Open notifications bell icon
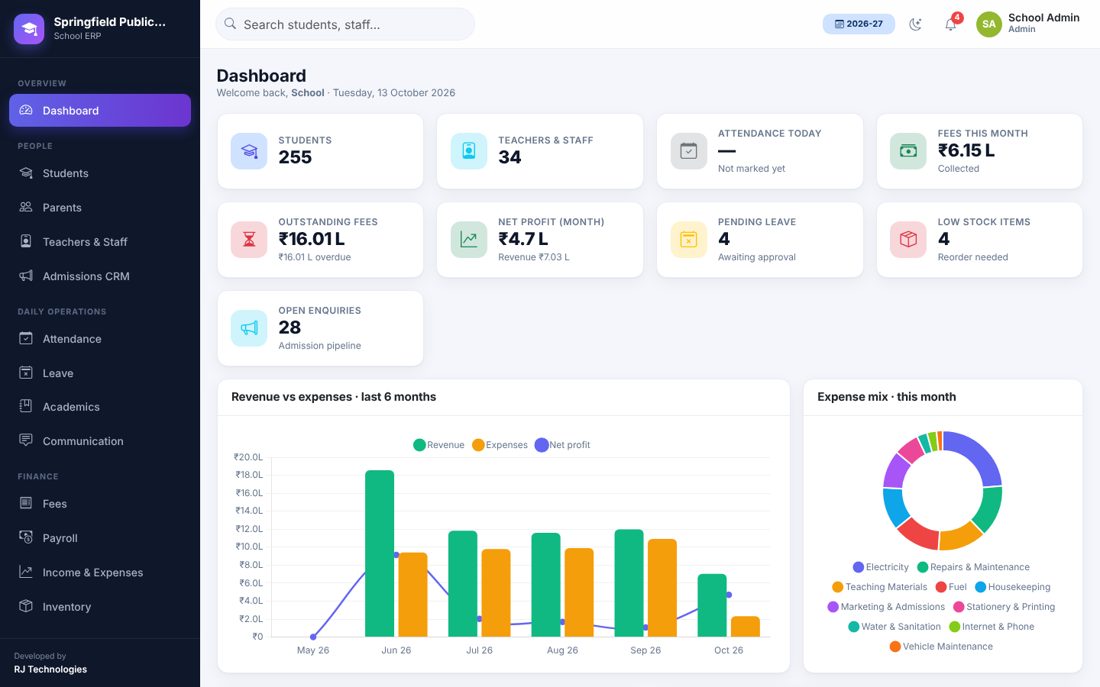The height and width of the screenshot is (687, 1100). click(x=951, y=25)
